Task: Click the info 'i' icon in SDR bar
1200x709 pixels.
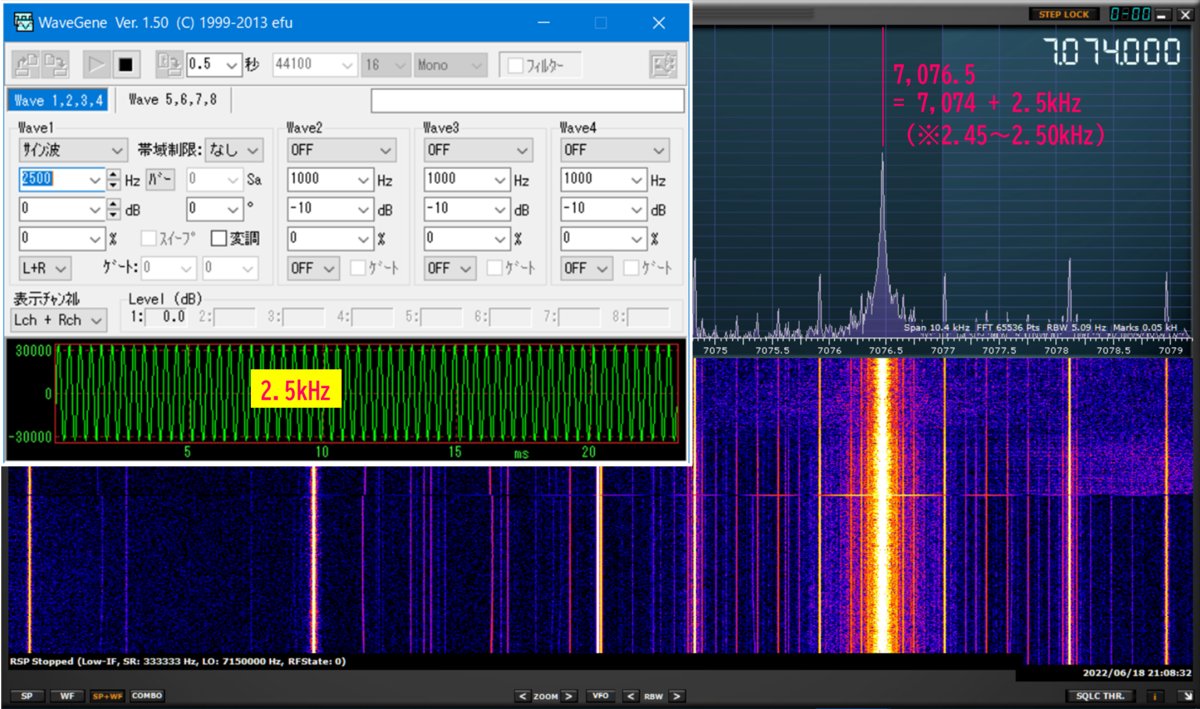Action: (x=1155, y=696)
